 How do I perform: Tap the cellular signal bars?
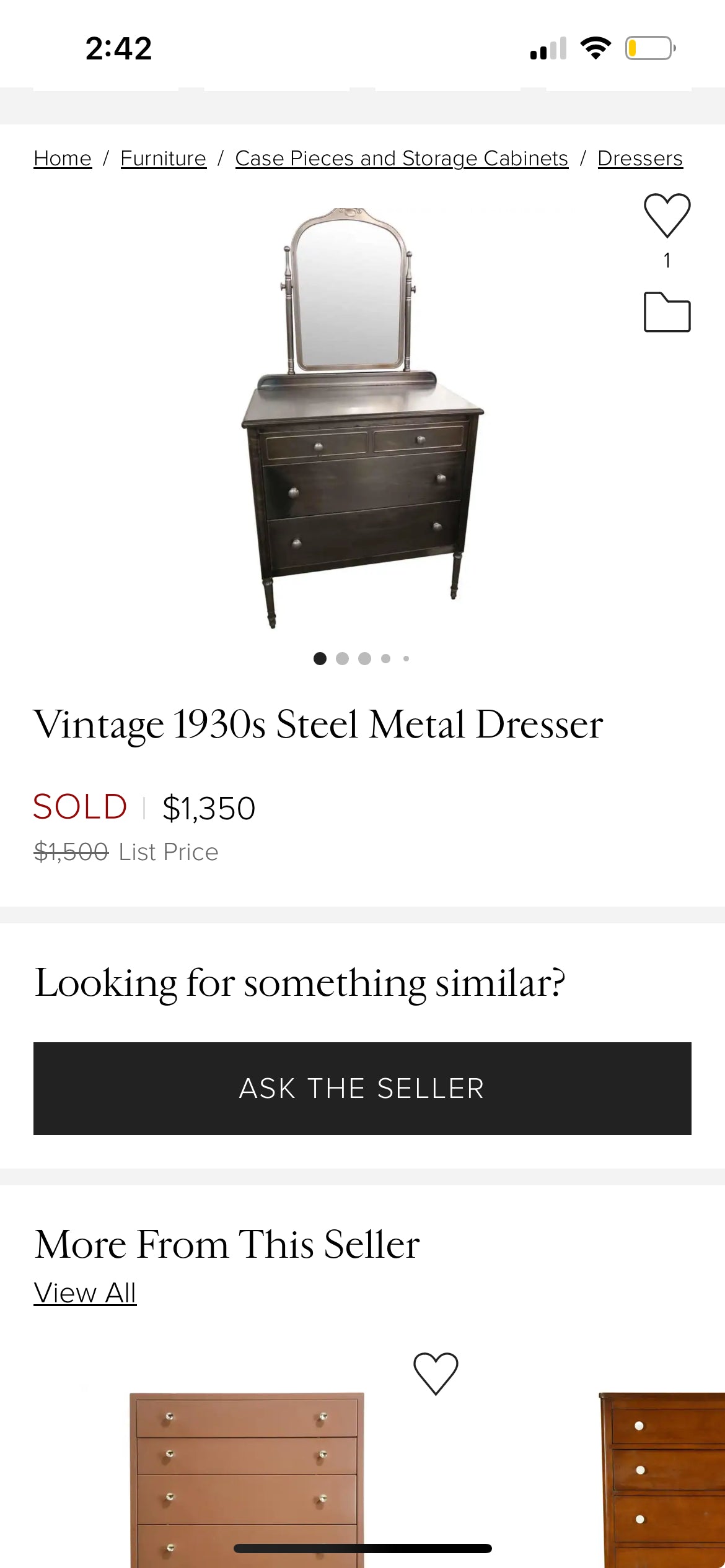click(548, 48)
